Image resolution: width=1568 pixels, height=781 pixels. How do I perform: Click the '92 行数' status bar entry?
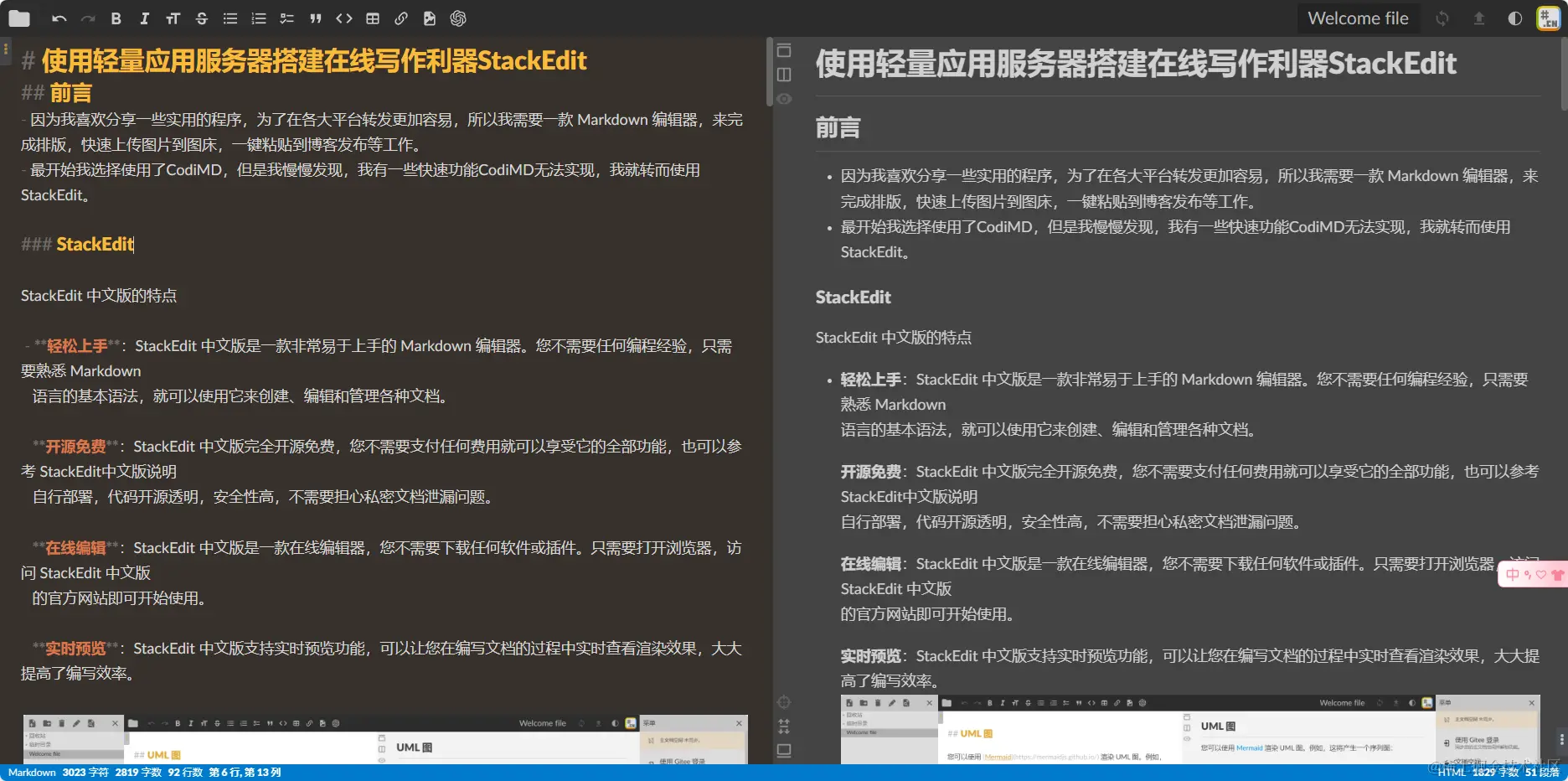point(185,773)
